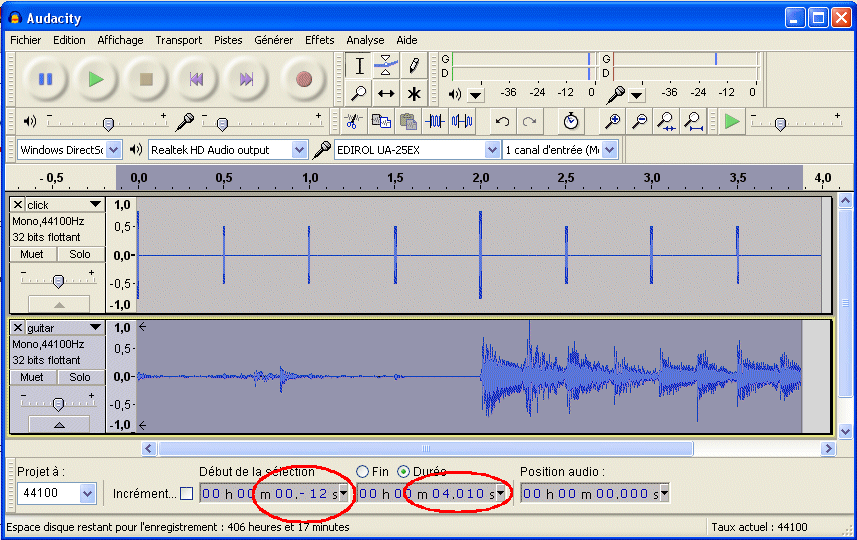Enable the Incrément snap checkbox
The height and width of the screenshot is (540, 857).
click(x=186, y=494)
